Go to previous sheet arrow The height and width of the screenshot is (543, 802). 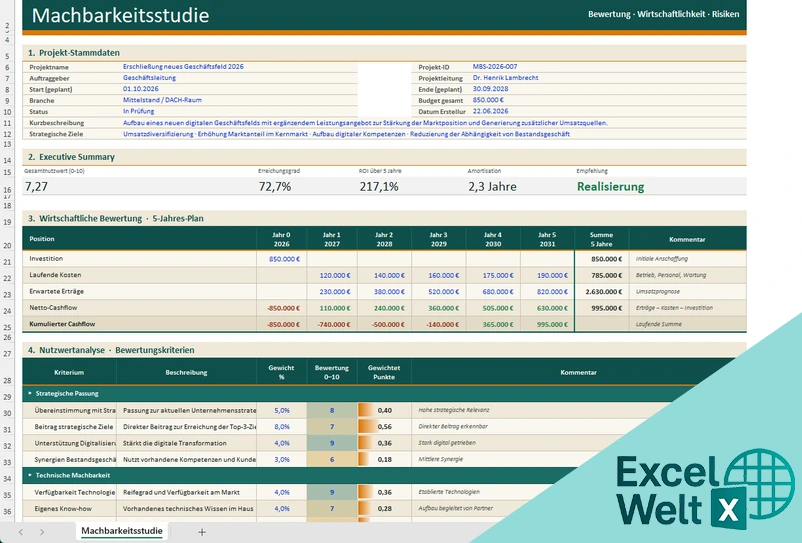coord(21,532)
